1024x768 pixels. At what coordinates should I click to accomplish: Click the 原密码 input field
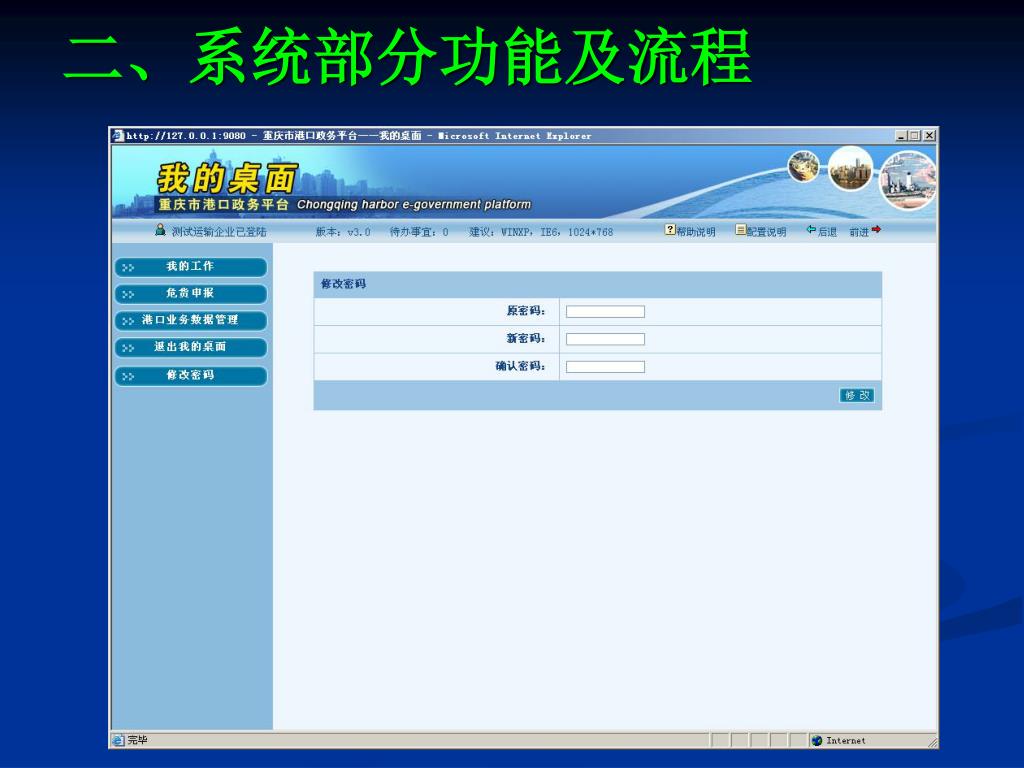[605, 312]
